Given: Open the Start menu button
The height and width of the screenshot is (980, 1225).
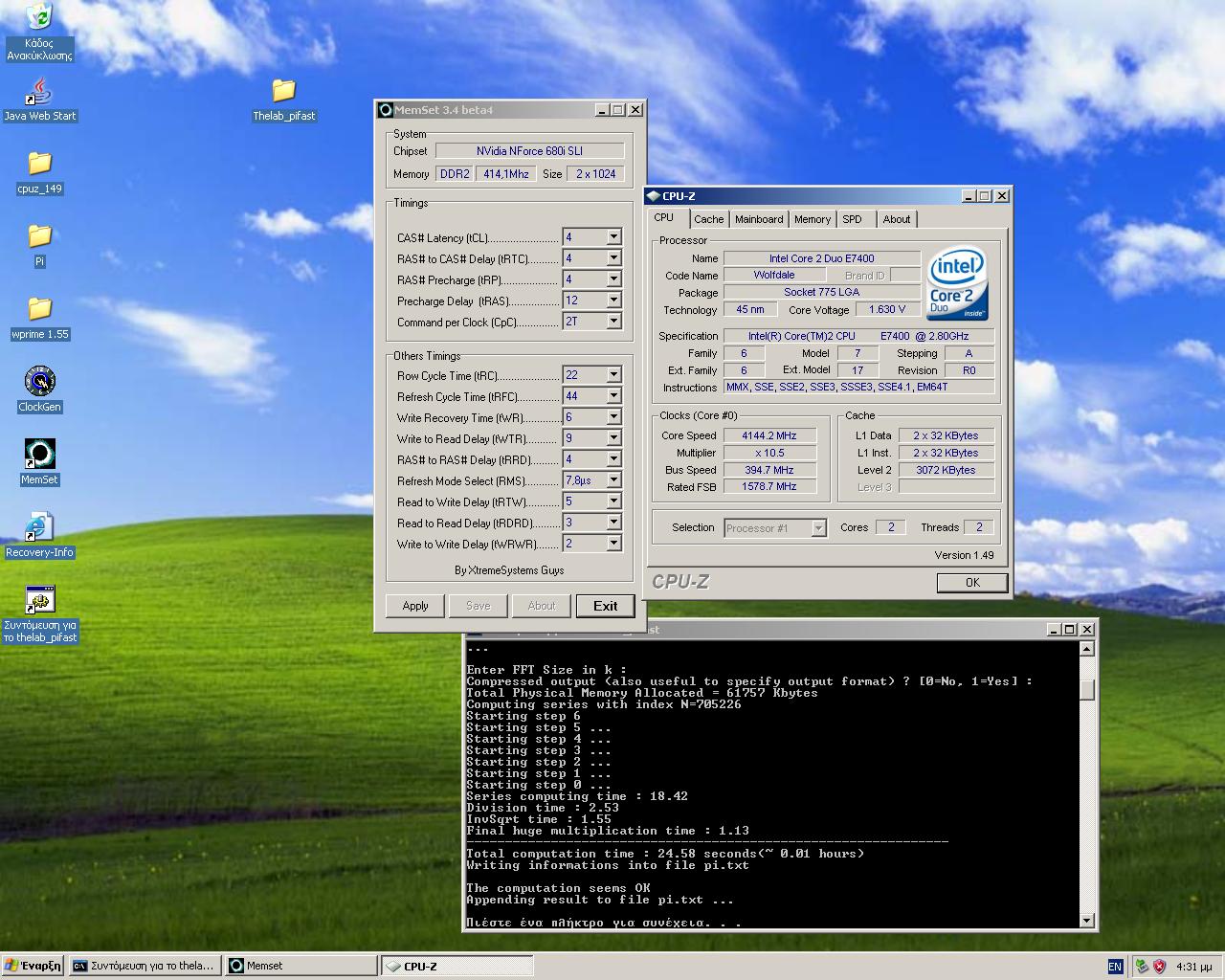Looking at the screenshot, I should coord(33,966).
